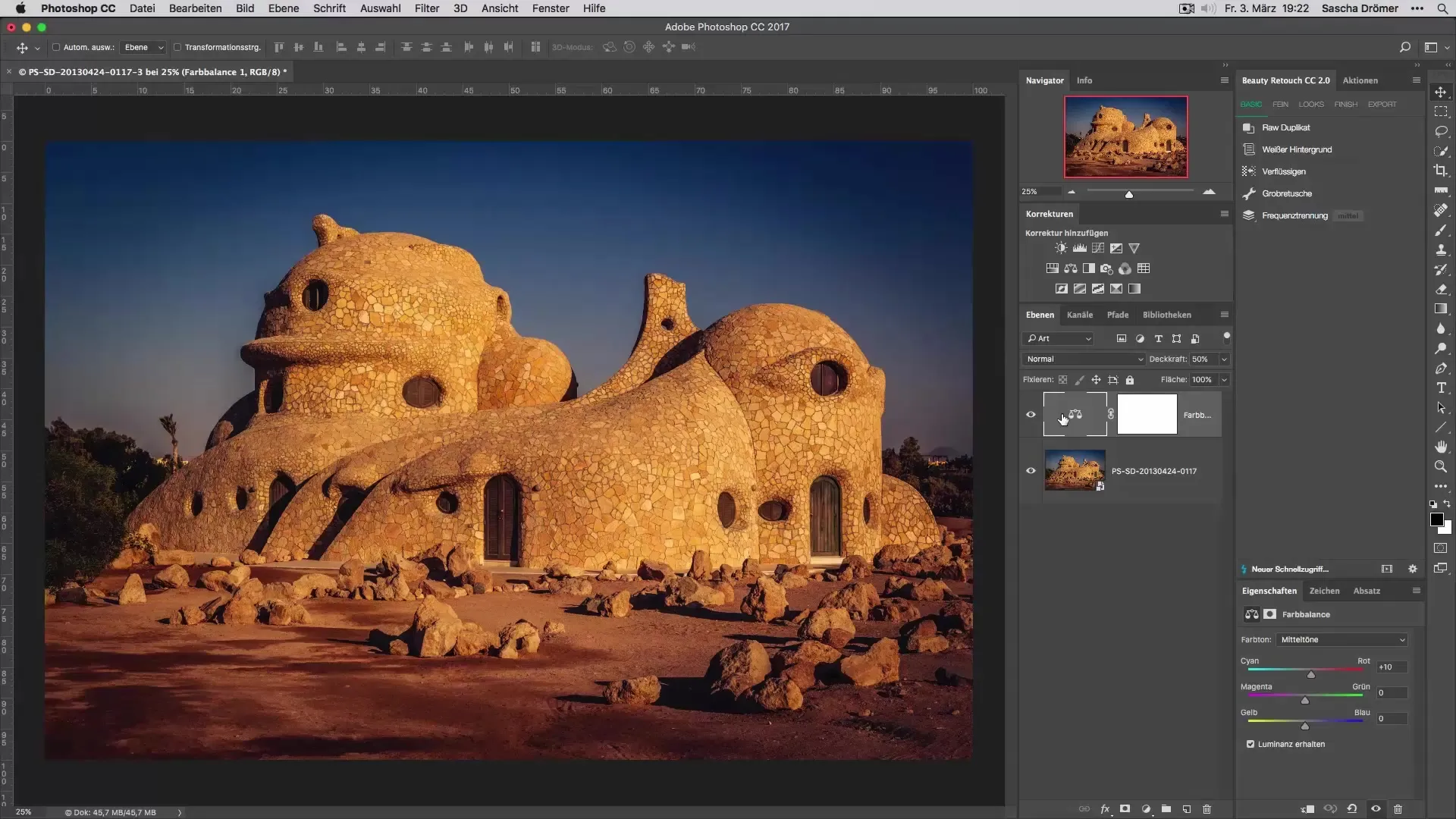This screenshot has height=819, width=1456.
Task: Open the Ebene auto-select dropdown
Action: tap(143, 47)
